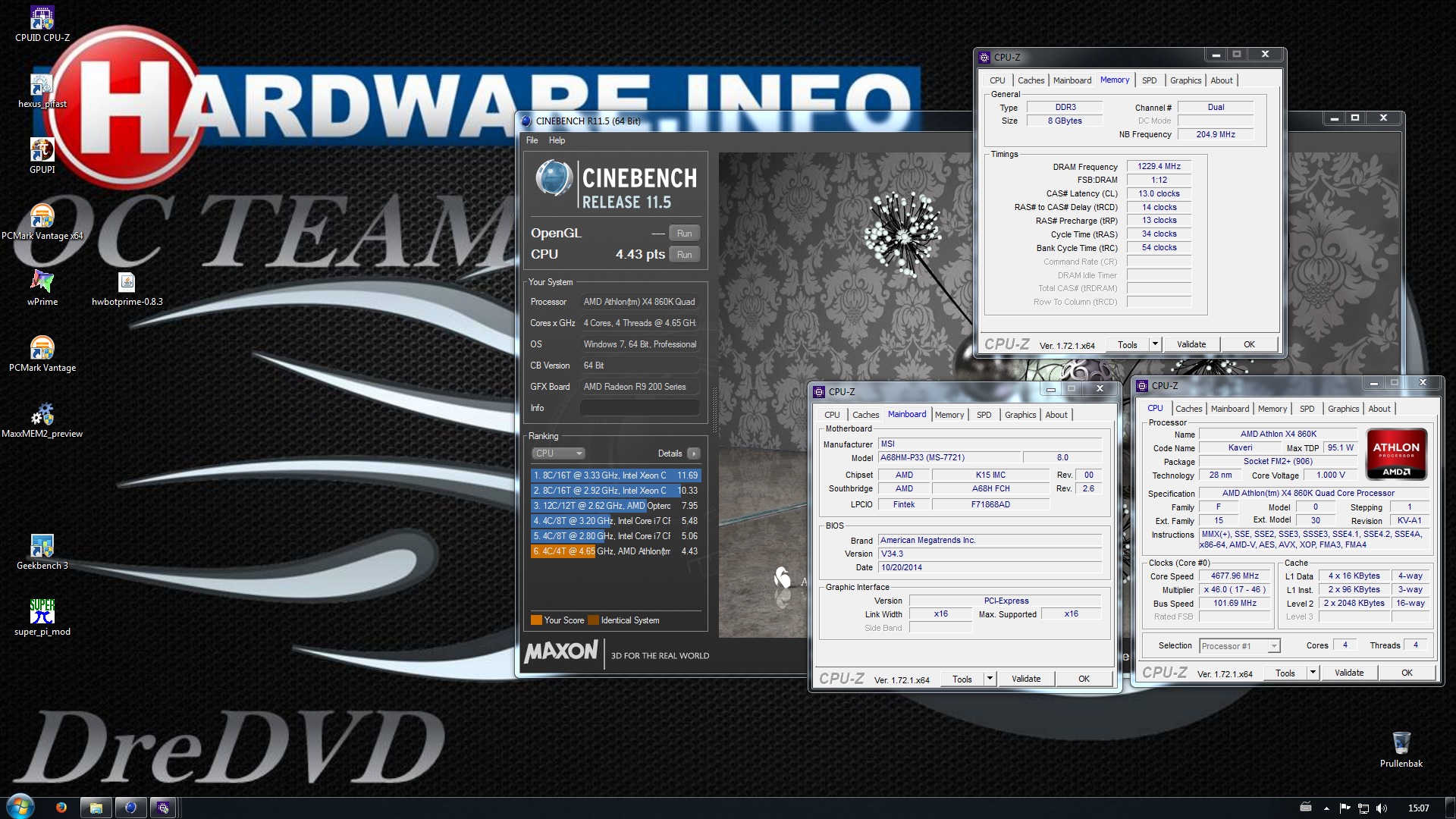The height and width of the screenshot is (819, 1456).
Task: Click Tools button in CPU tab window
Action: (x=1285, y=673)
